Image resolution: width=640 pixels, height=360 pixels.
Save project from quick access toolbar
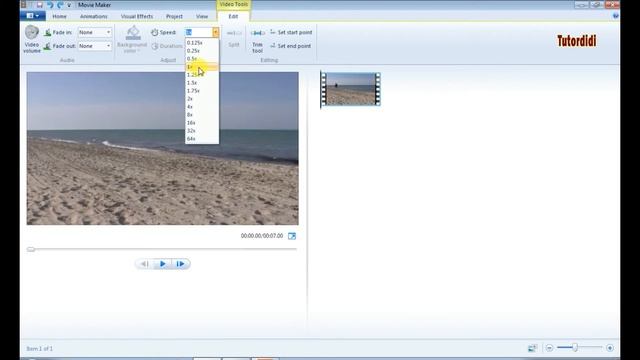coord(40,5)
